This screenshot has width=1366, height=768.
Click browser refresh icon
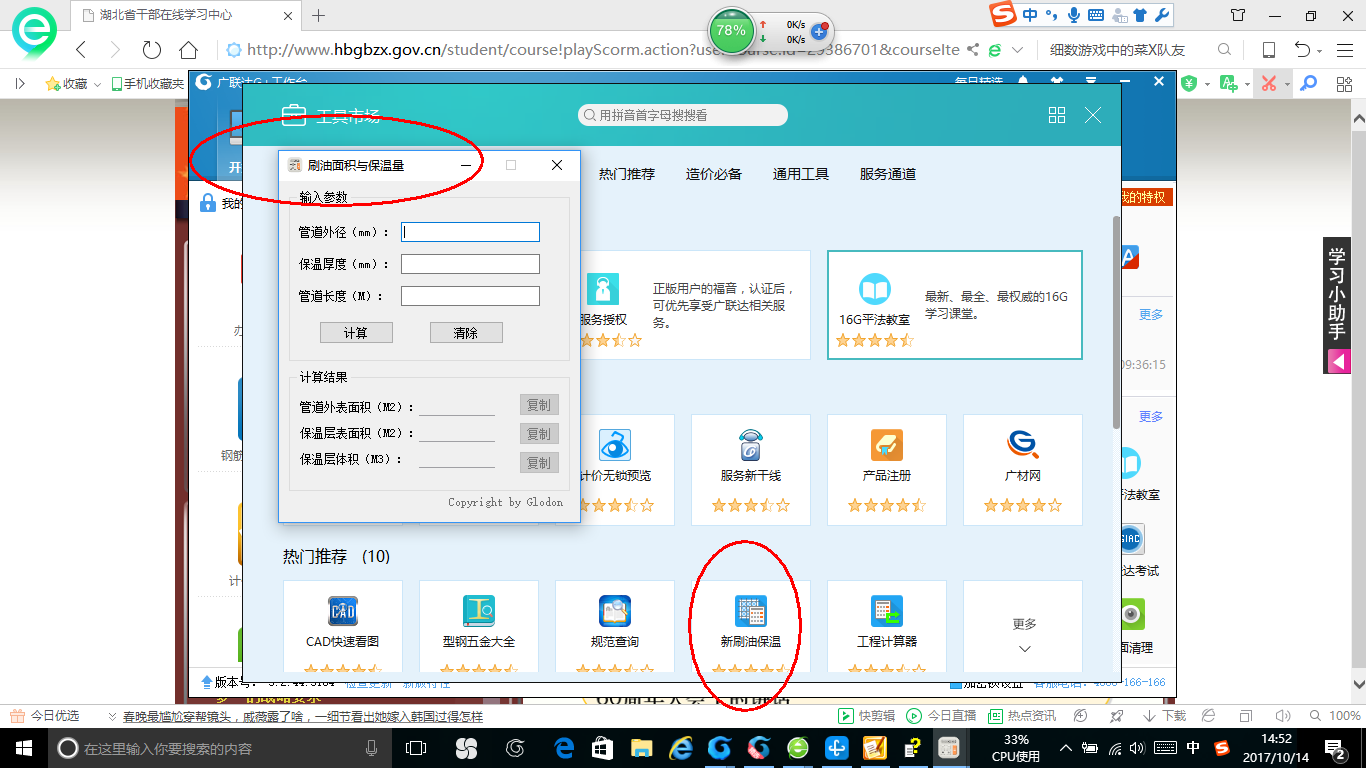point(152,50)
